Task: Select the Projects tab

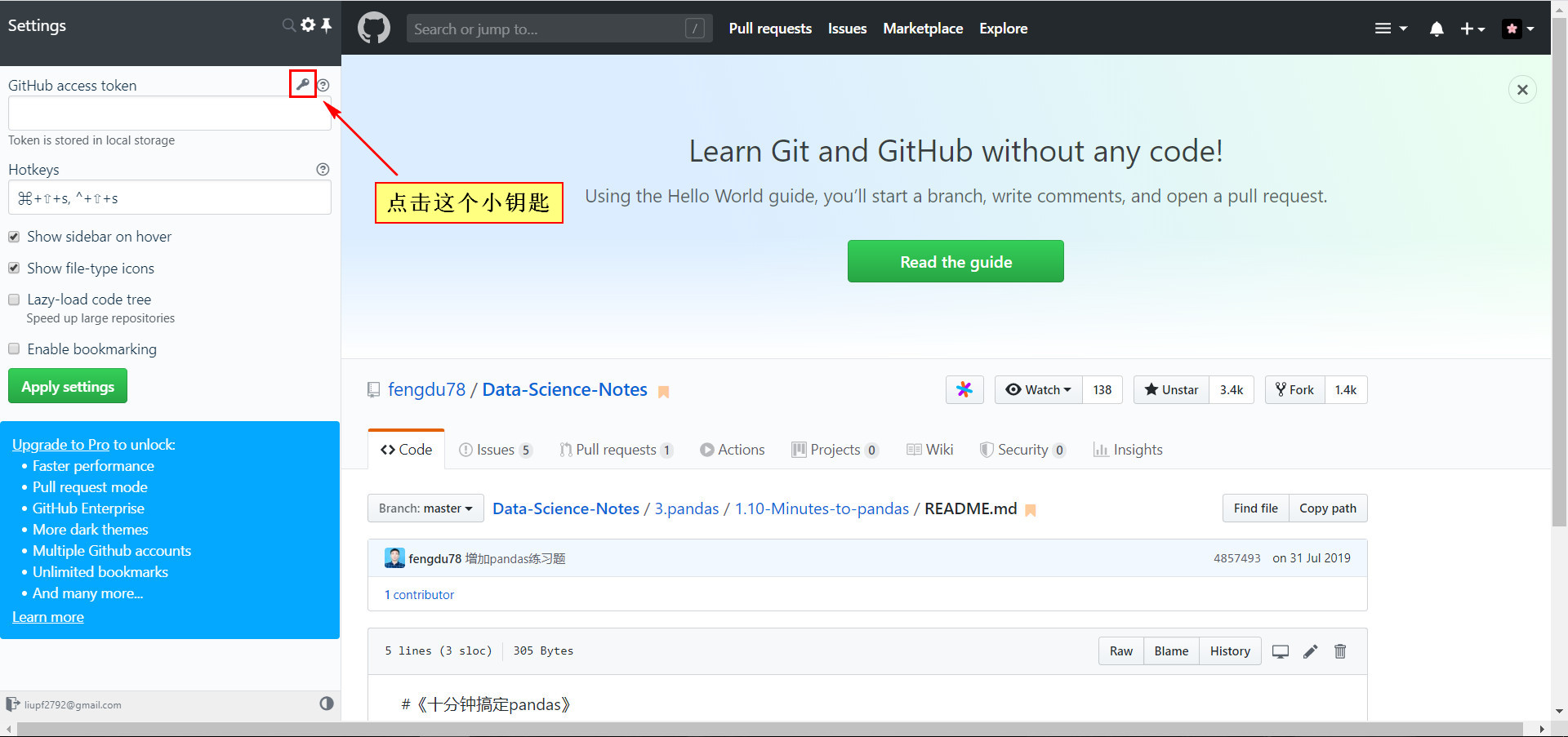Action: pos(835,450)
